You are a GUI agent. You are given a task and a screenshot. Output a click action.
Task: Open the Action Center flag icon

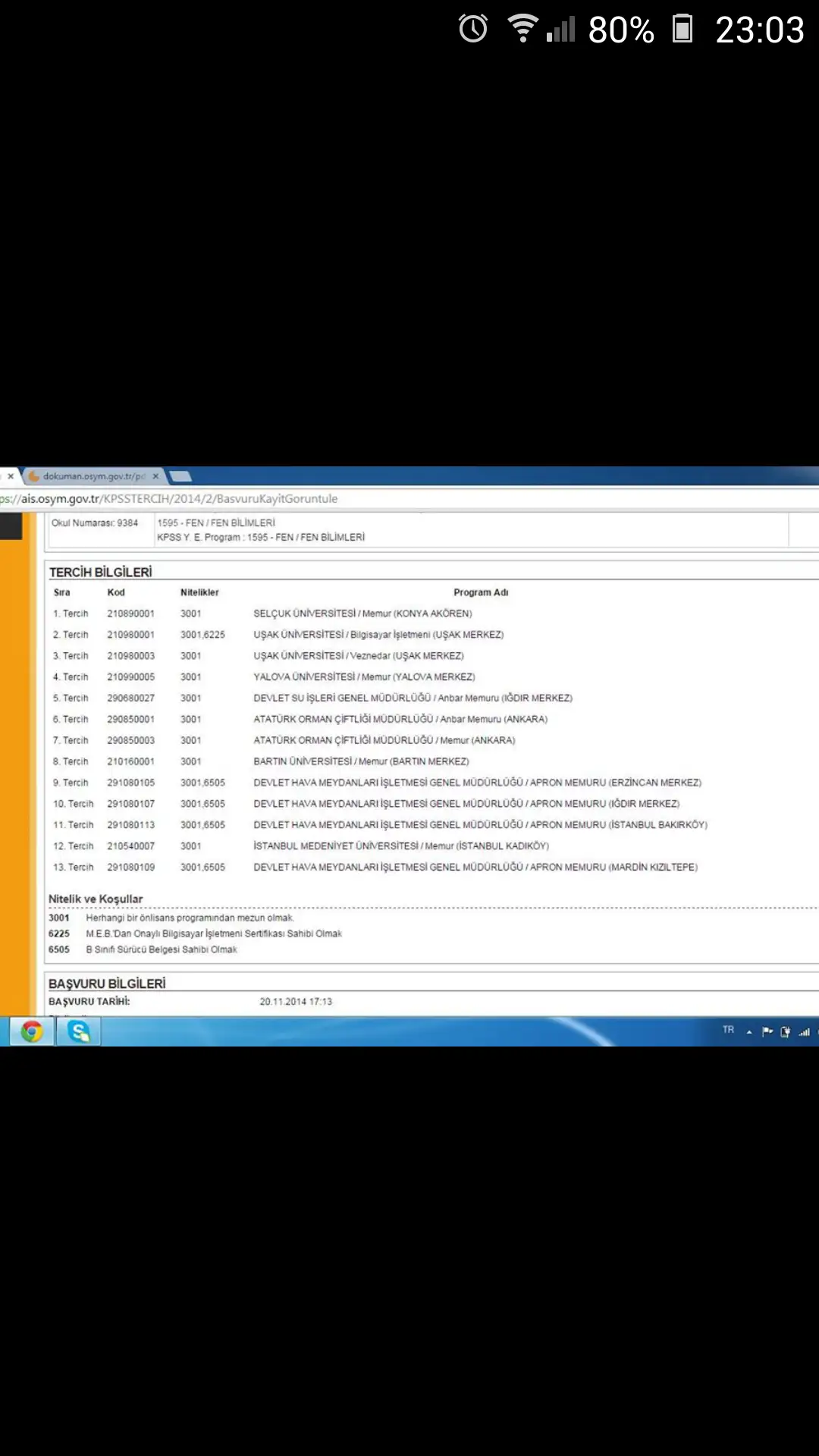tap(767, 1031)
